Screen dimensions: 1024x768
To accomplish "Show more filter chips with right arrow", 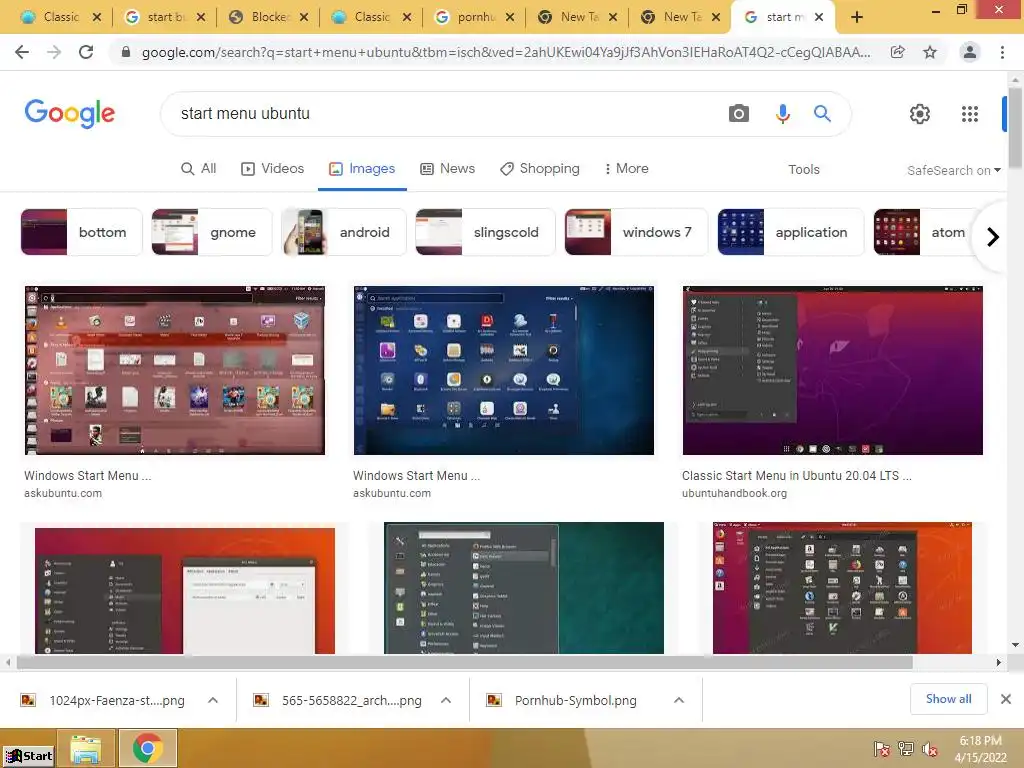I will 993,236.
